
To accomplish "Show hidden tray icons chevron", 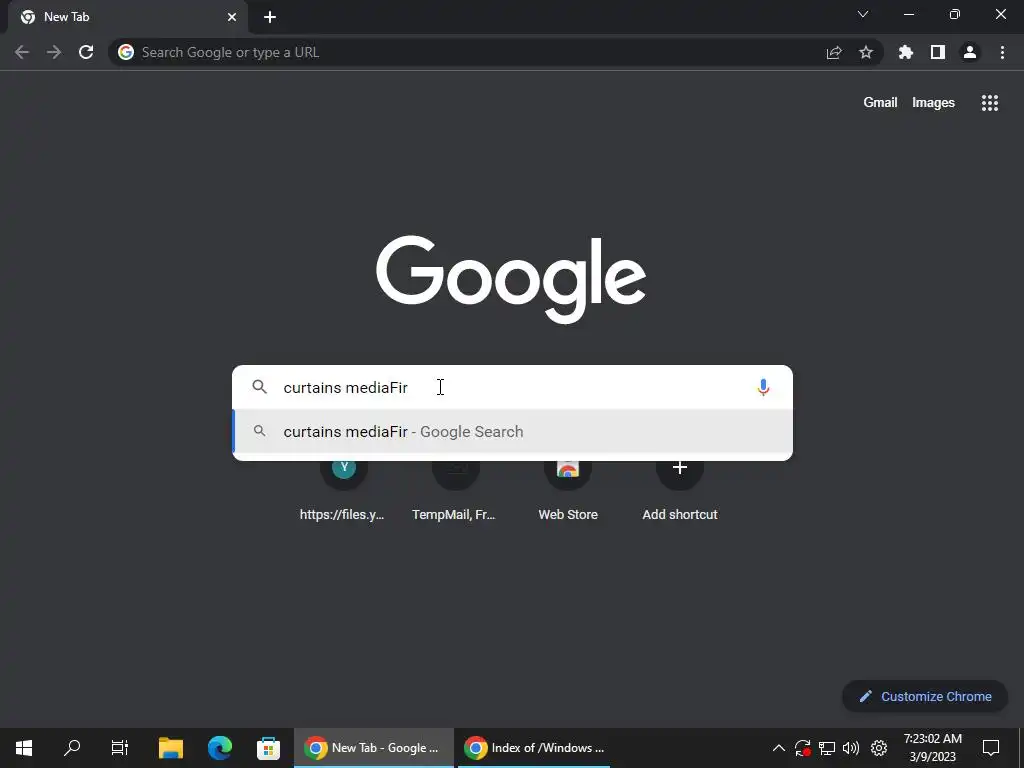I will tap(778, 748).
